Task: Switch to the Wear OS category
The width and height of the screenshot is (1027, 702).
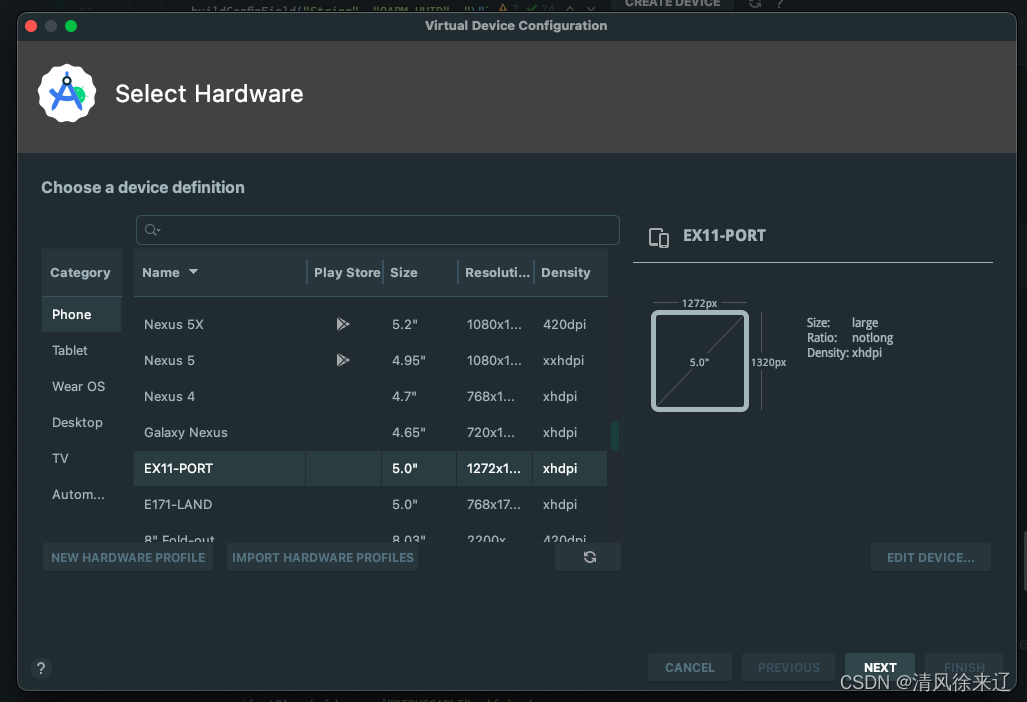Action: point(78,386)
